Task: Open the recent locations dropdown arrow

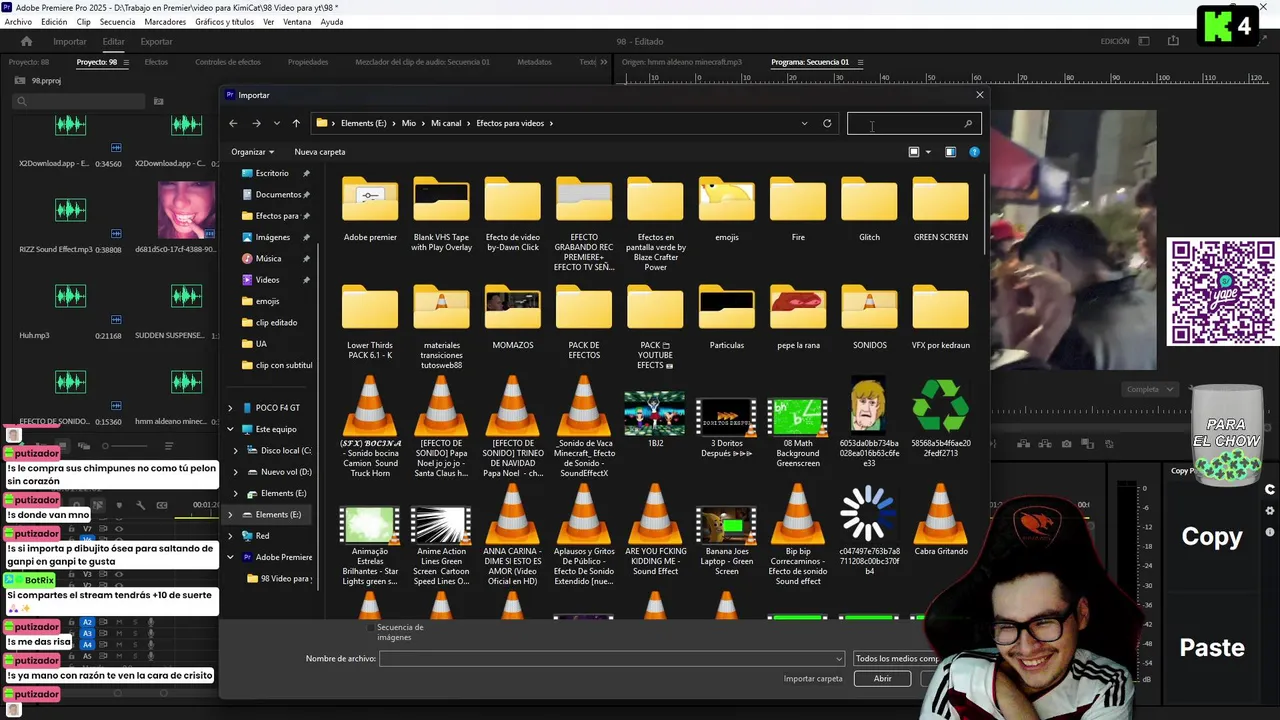Action: click(276, 123)
